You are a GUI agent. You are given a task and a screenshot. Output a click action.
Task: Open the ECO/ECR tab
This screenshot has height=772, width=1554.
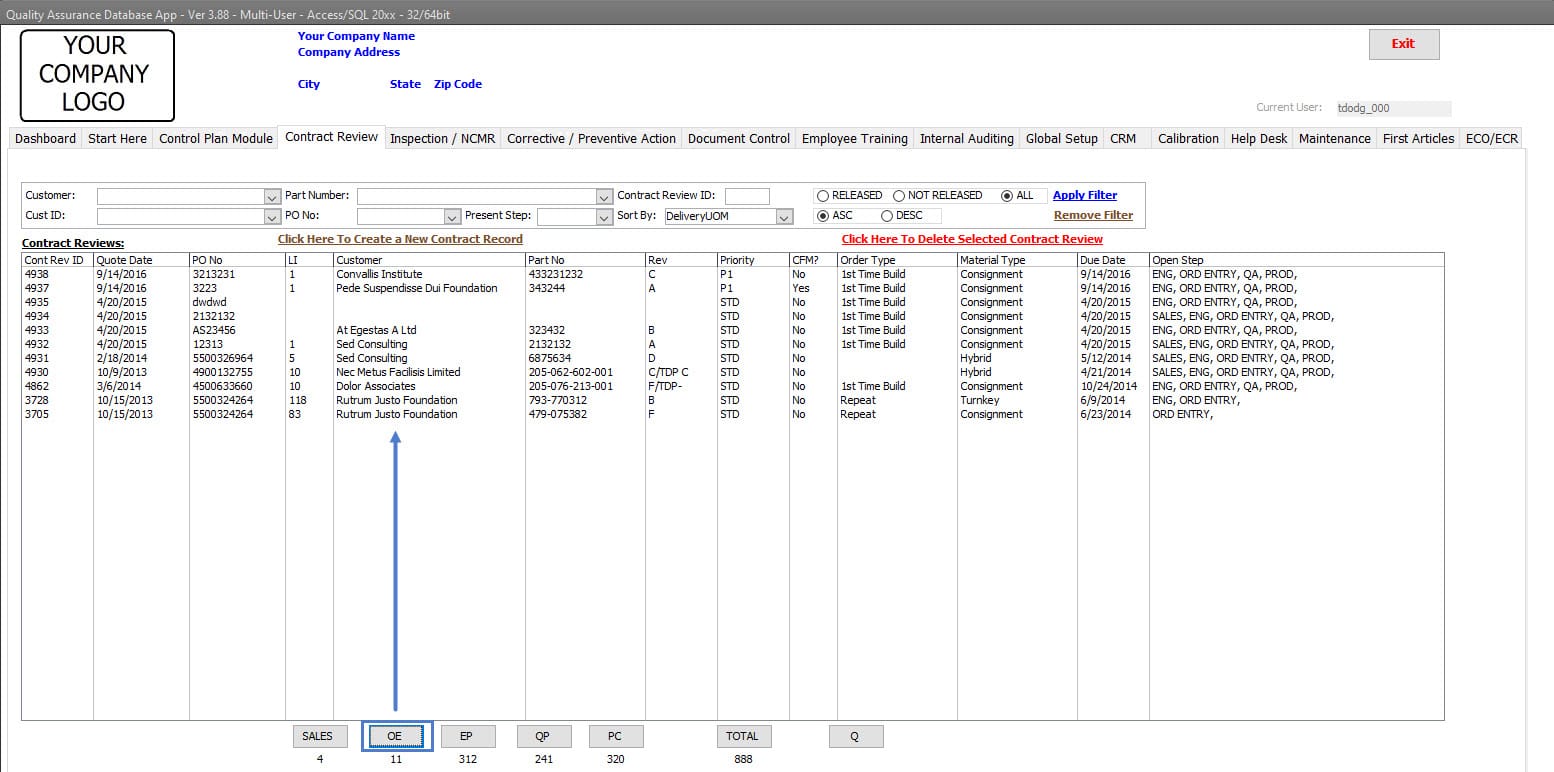click(x=1492, y=139)
